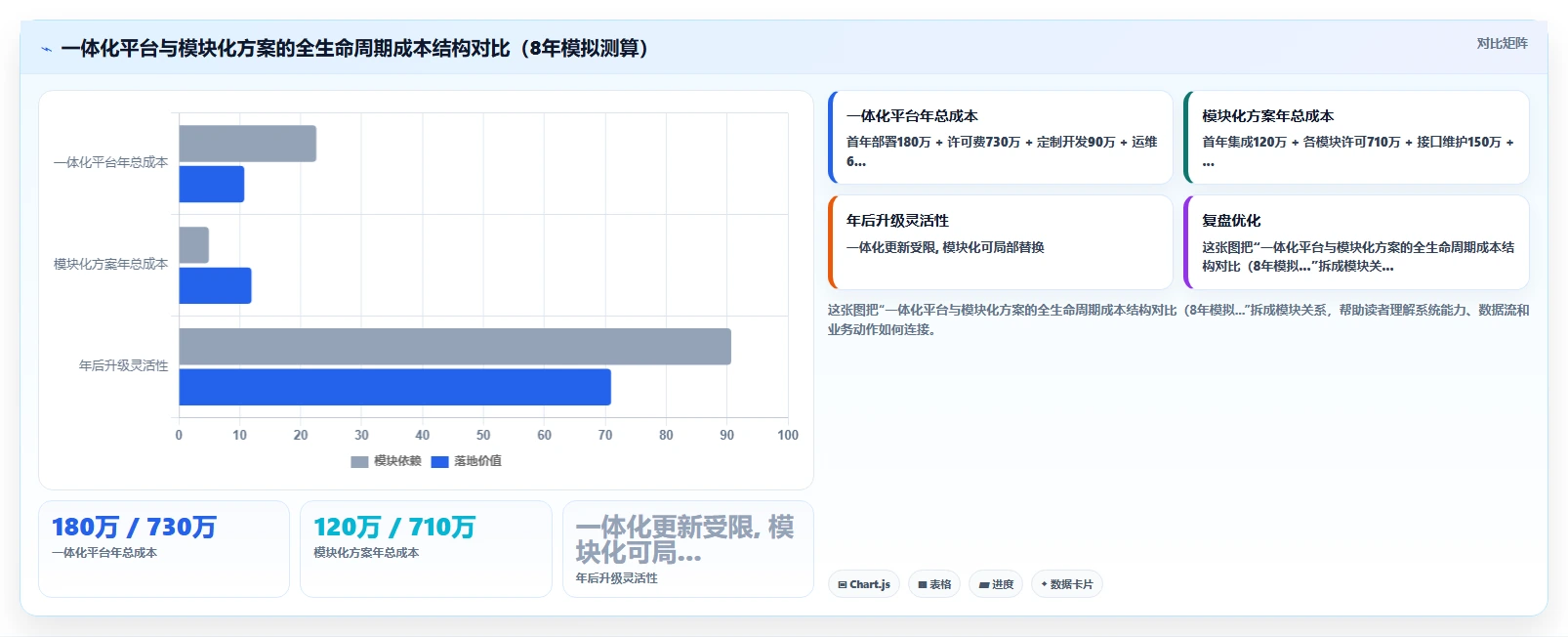
Task: Click the 180万 / 730万 stat card
Action: (164, 549)
